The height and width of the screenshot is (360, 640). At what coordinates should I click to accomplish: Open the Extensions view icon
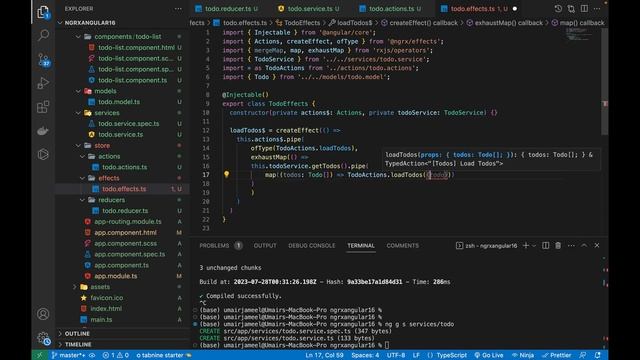tap(43, 107)
